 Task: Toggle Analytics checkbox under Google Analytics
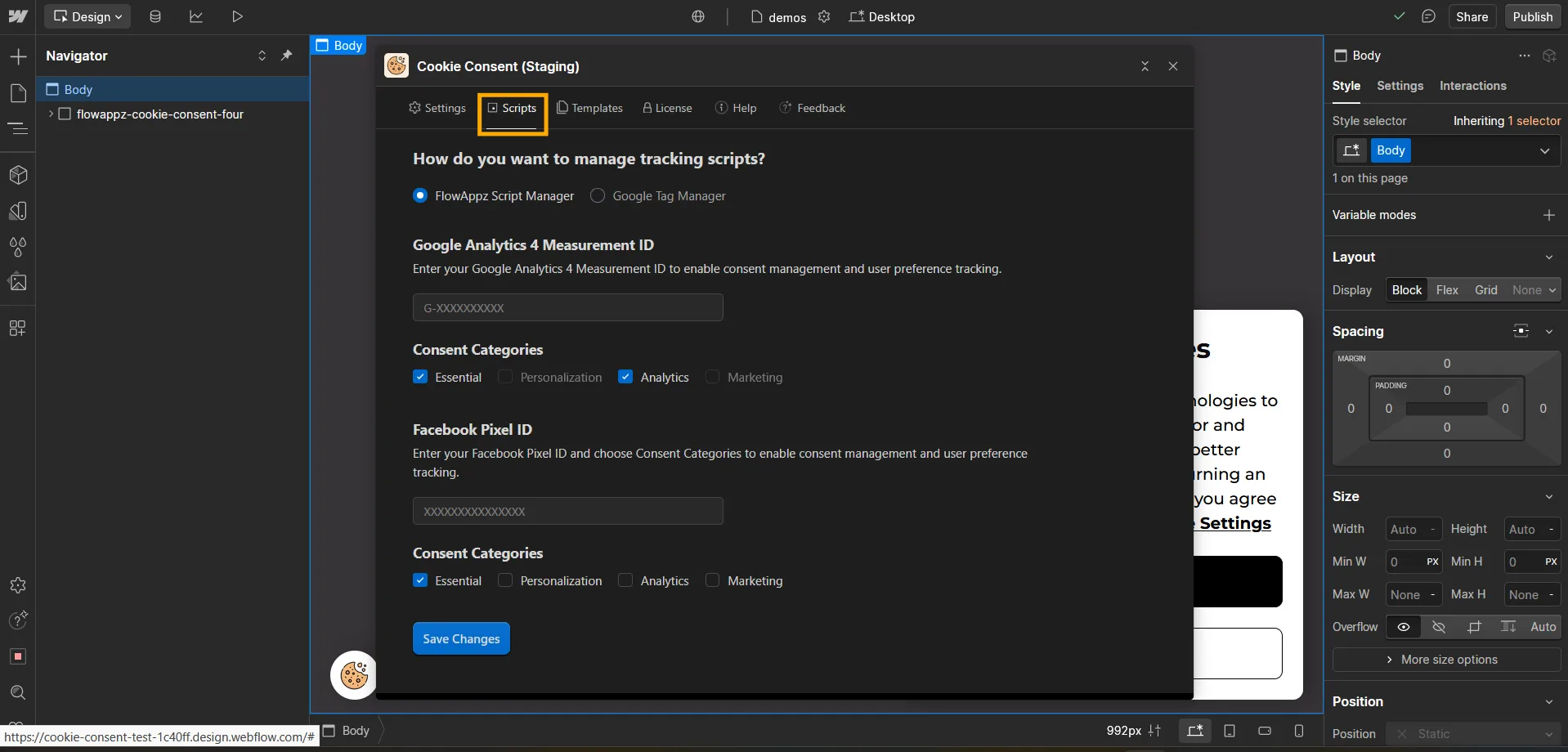(x=625, y=377)
